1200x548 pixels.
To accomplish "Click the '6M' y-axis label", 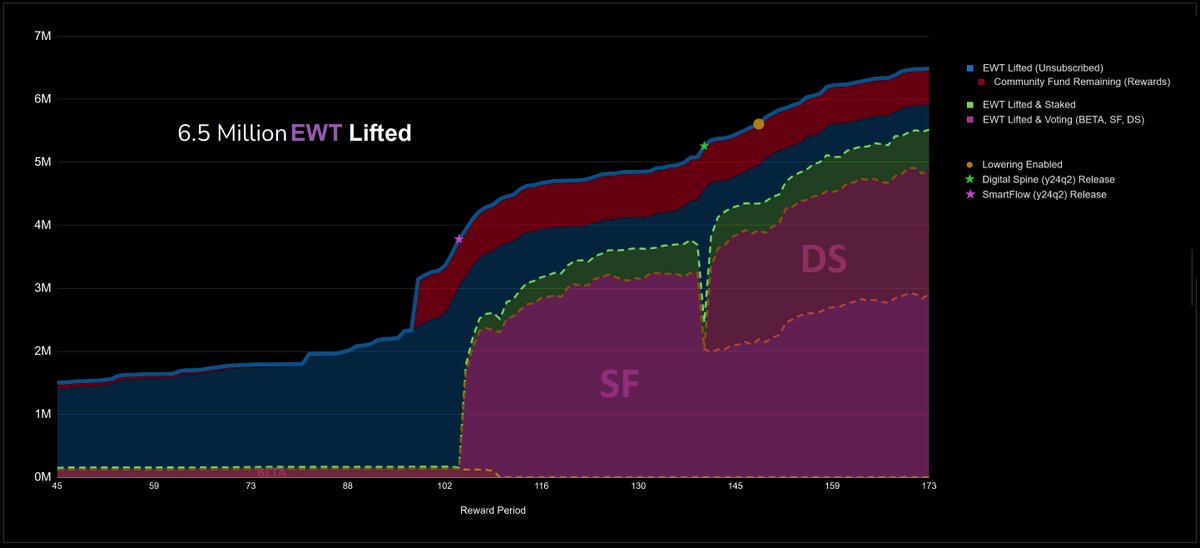I will point(43,99).
